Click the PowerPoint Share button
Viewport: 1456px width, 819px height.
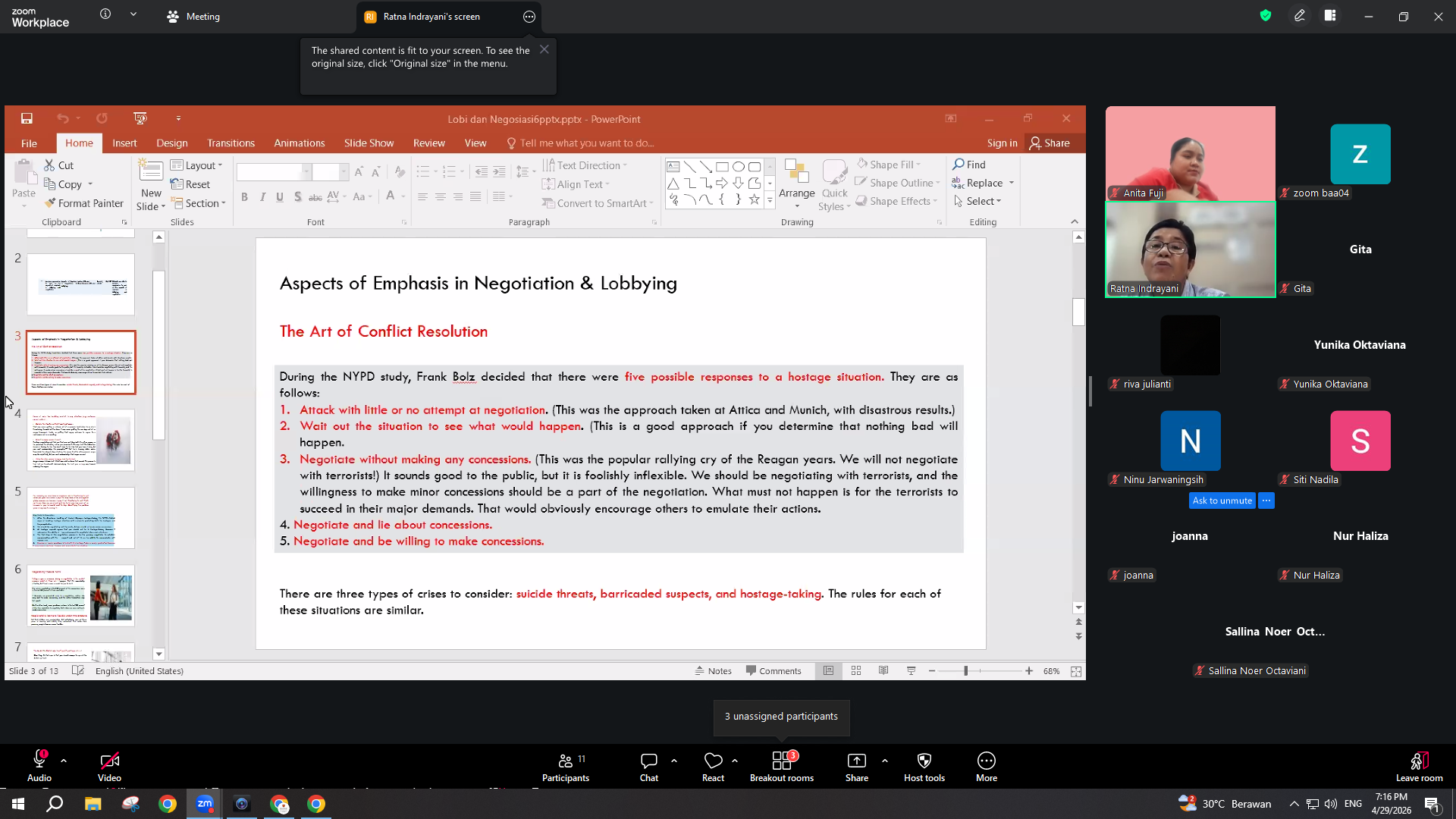pyautogui.click(x=1050, y=143)
